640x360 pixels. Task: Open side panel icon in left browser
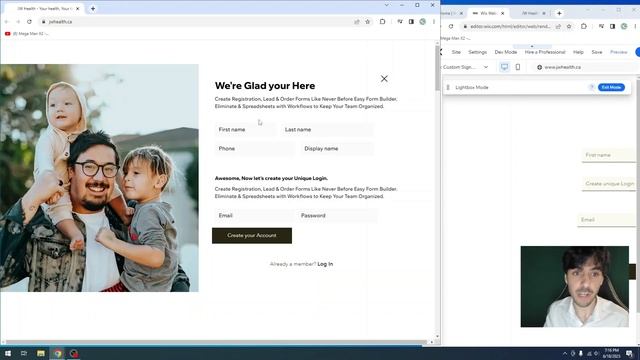coord(411,22)
